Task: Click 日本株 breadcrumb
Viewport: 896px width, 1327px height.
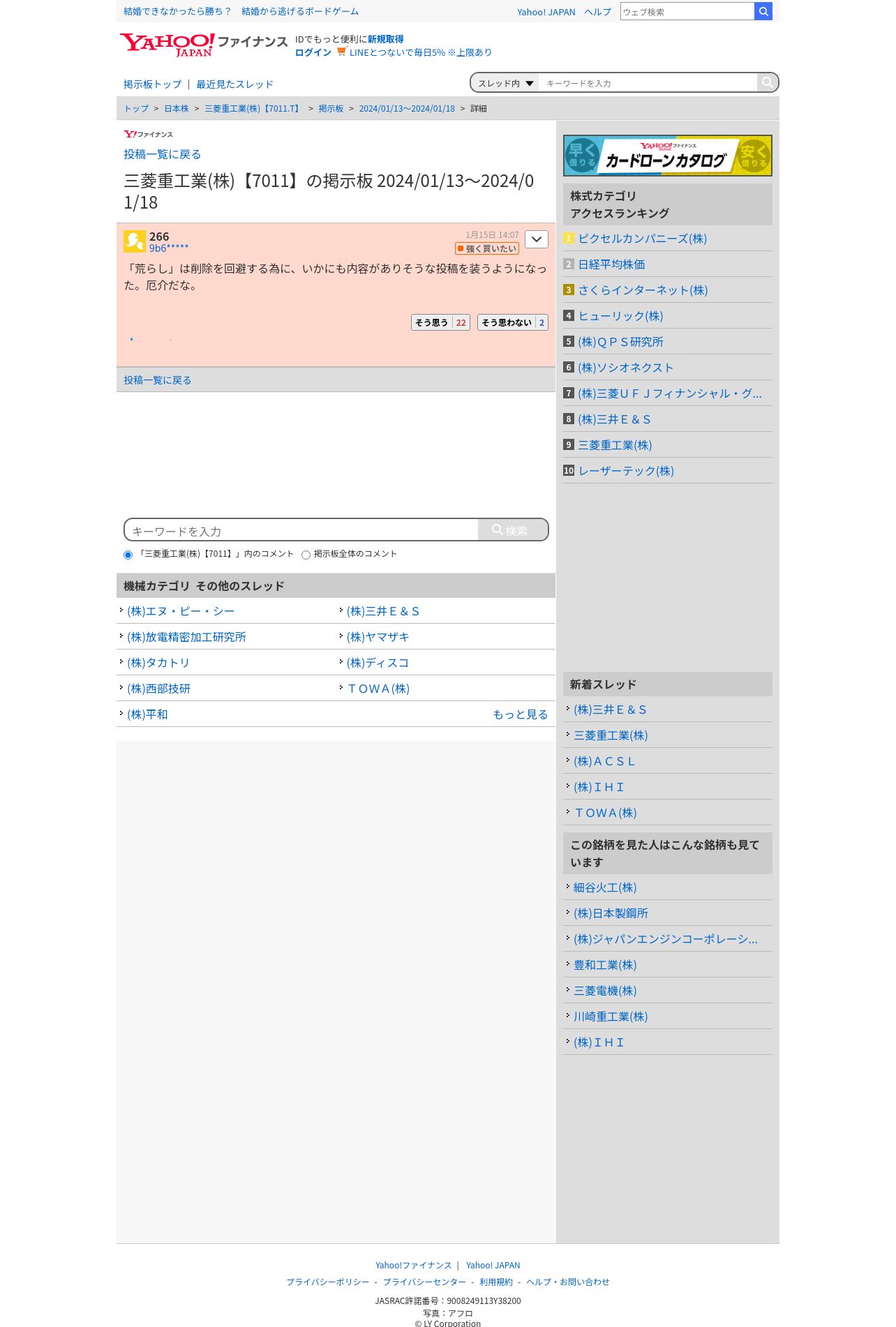Action: click(x=177, y=109)
